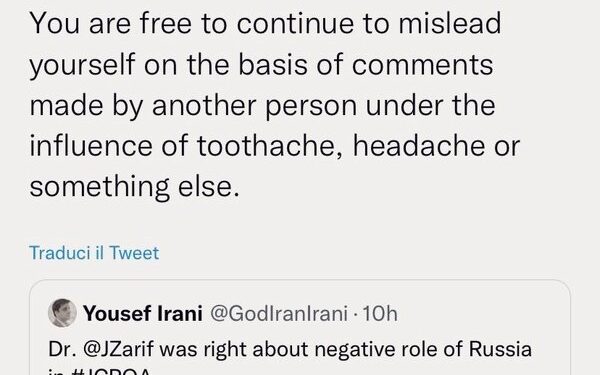Click the word "toothache" in the tweet
The width and height of the screenshot is (600, 375).
coord(266,145)
